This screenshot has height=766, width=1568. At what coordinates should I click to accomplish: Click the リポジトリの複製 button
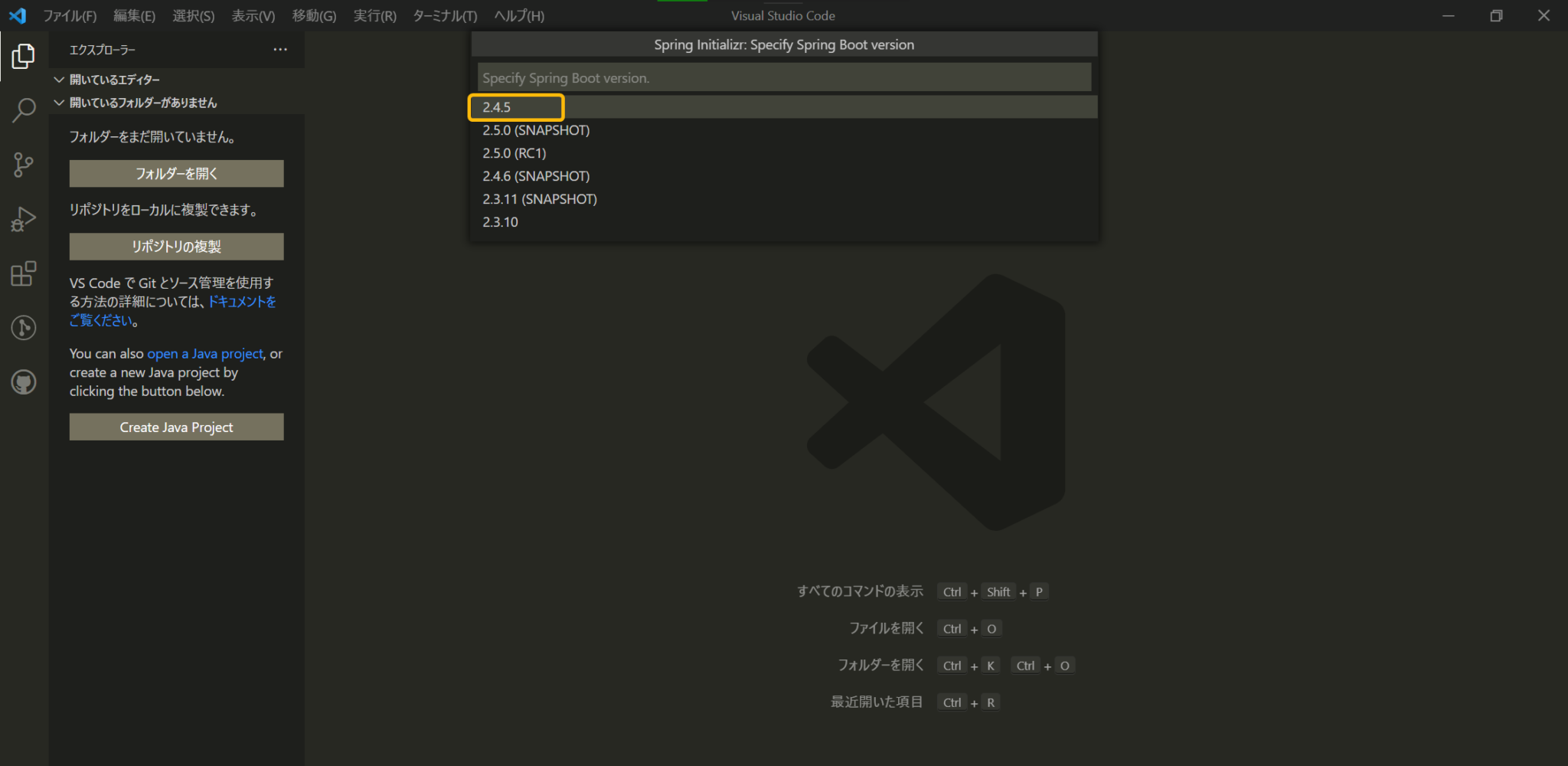tap(176, 246)
